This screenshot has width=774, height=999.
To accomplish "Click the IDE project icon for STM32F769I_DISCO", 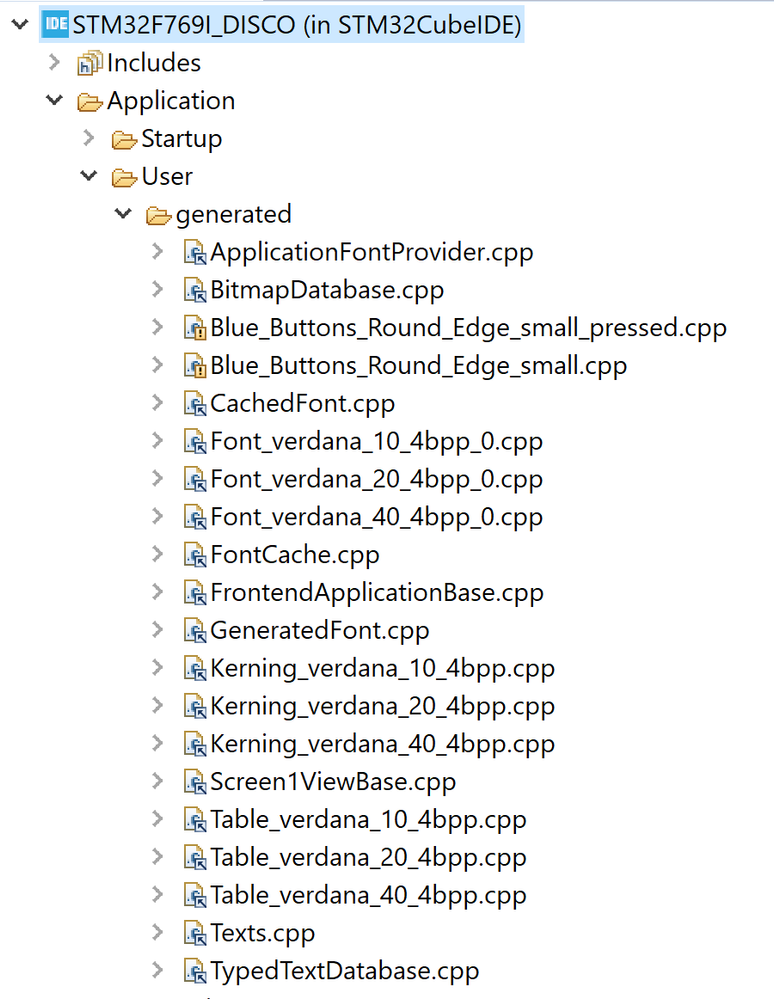I will click(56, 25).
